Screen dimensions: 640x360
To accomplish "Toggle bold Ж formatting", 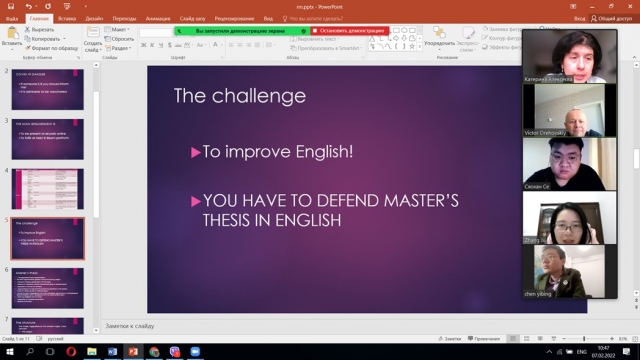I will [x=143, y=45].
